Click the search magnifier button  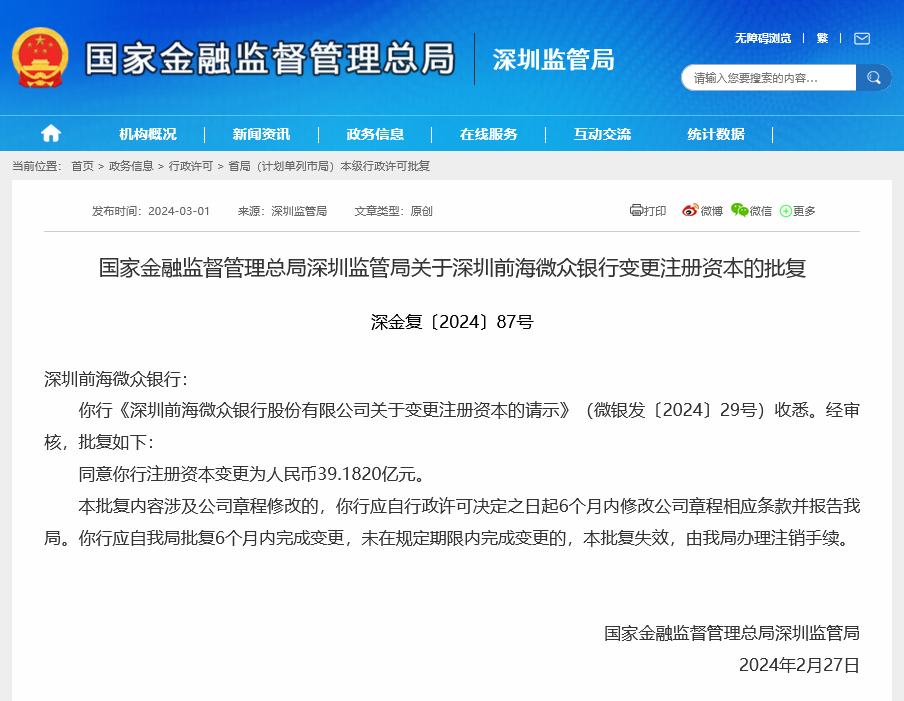click(873, 77)
